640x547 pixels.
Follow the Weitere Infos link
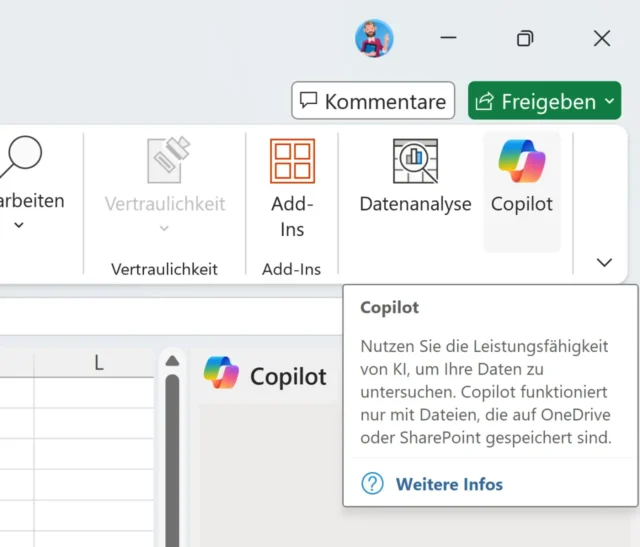449,484
